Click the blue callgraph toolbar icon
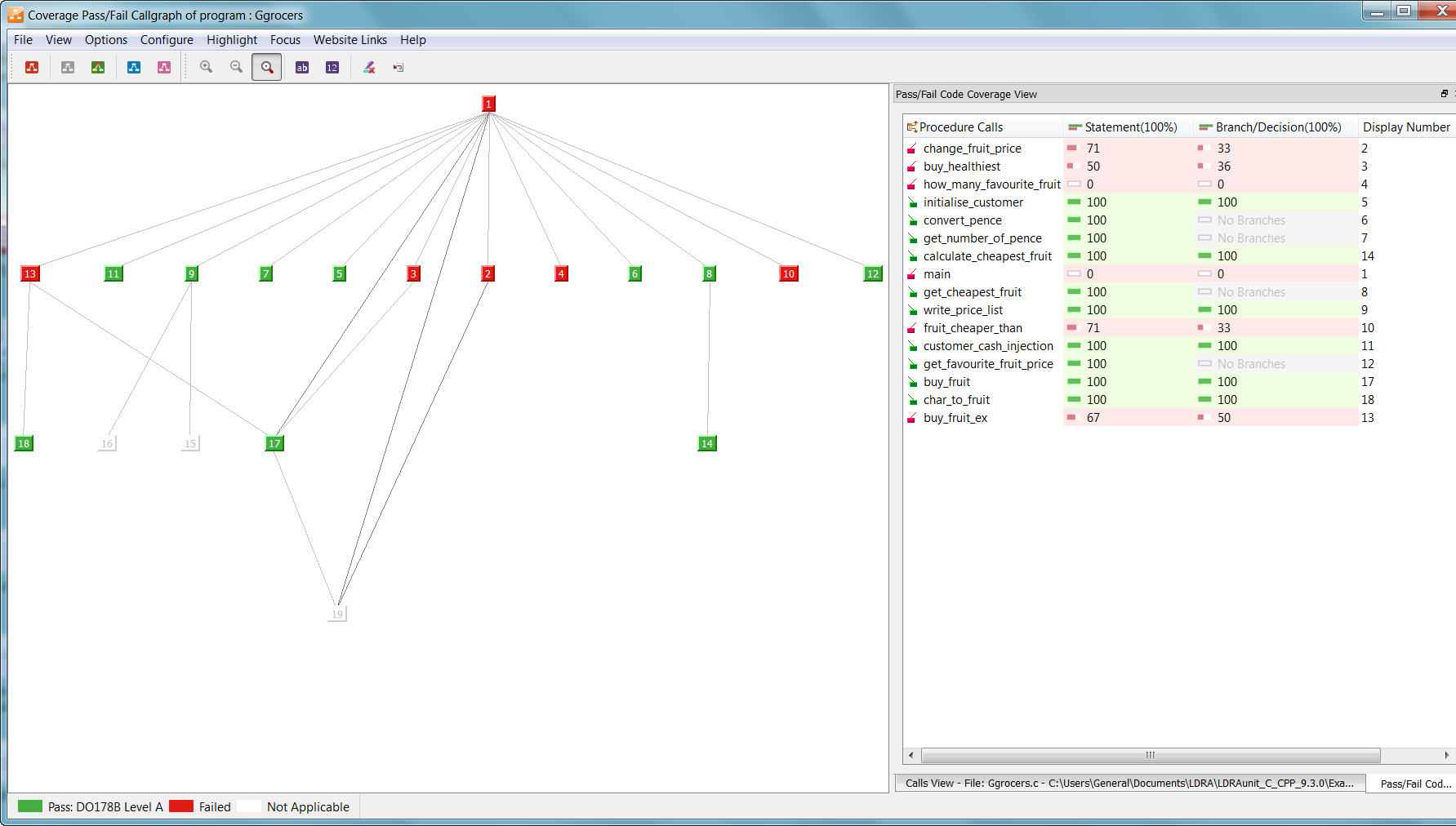 point(134,68)
